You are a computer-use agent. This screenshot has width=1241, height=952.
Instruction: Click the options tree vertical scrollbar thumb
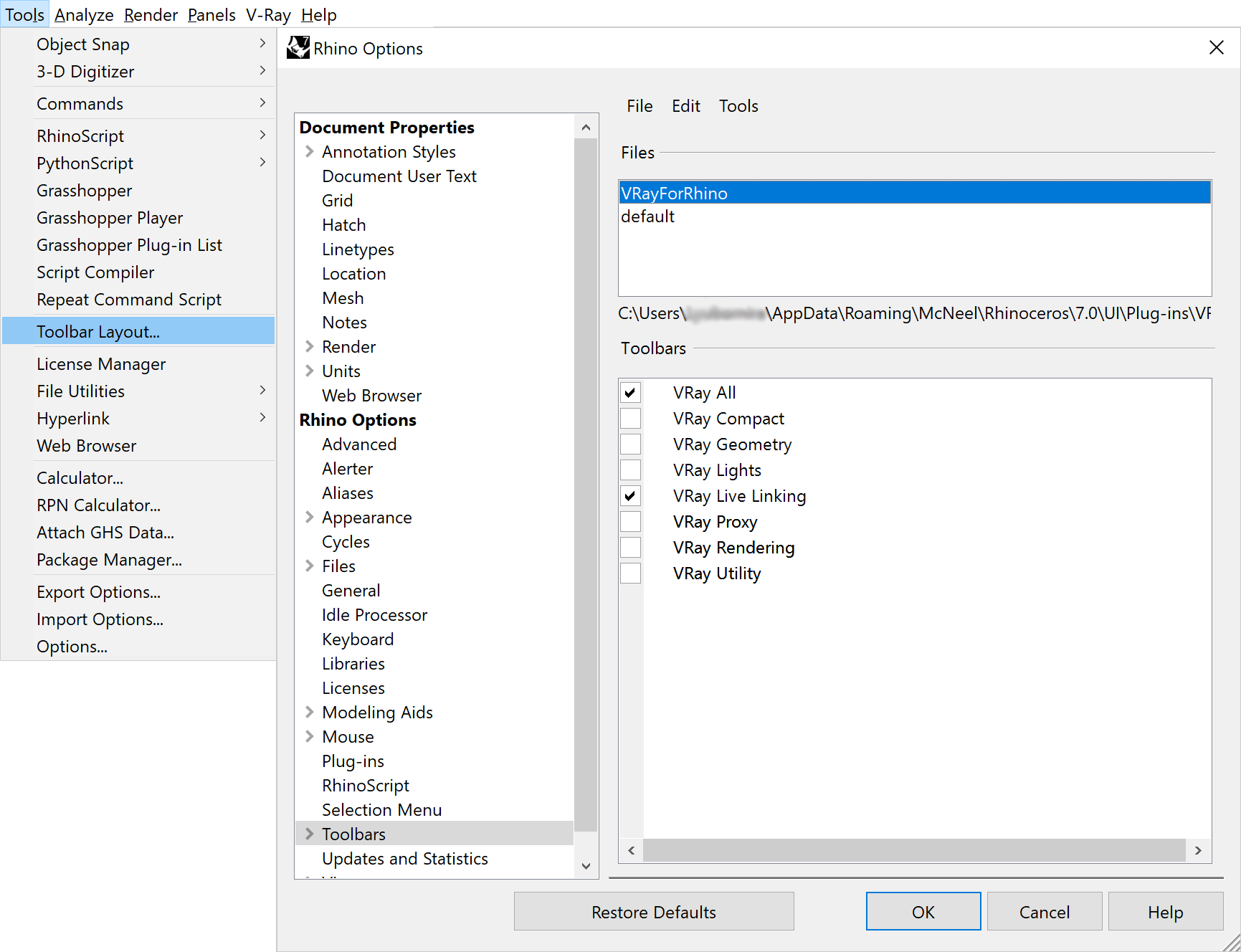click(586, 485)
